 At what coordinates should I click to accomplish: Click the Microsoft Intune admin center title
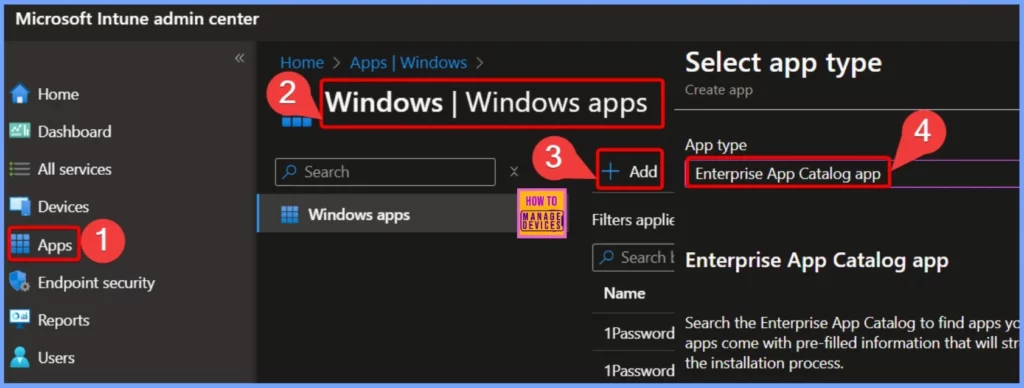point(137,19)
